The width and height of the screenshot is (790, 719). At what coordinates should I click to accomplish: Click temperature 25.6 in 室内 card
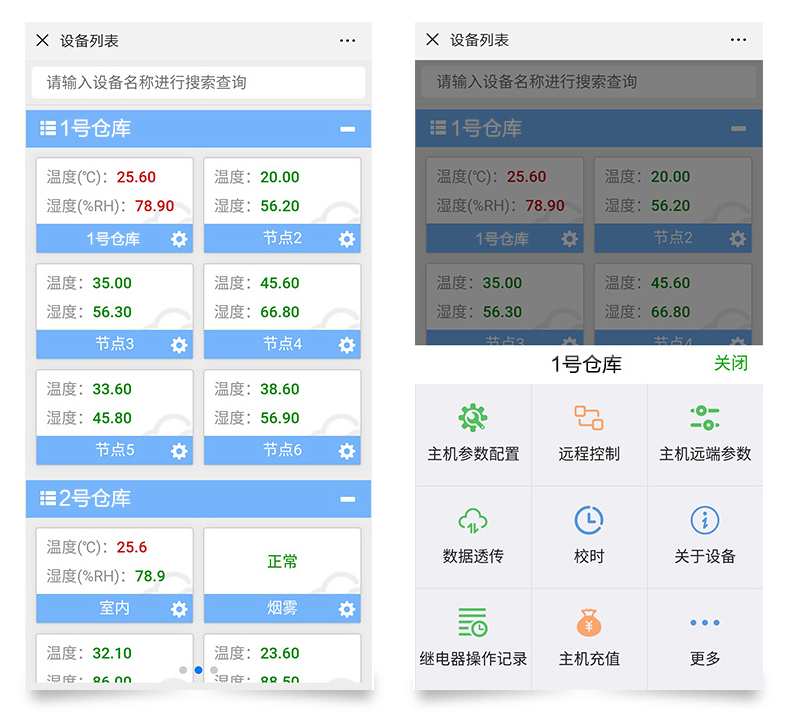(131, 547)
